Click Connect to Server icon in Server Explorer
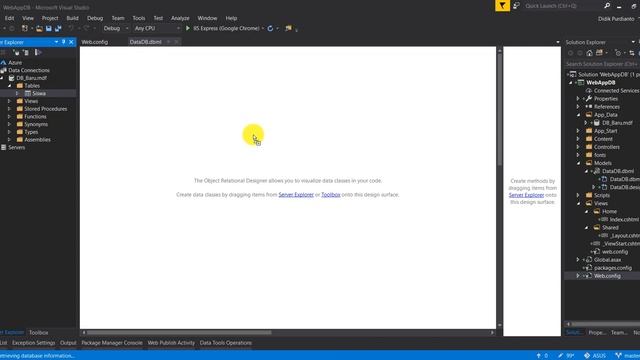Screen dimensions: 640x360 (x=26, y=52)
